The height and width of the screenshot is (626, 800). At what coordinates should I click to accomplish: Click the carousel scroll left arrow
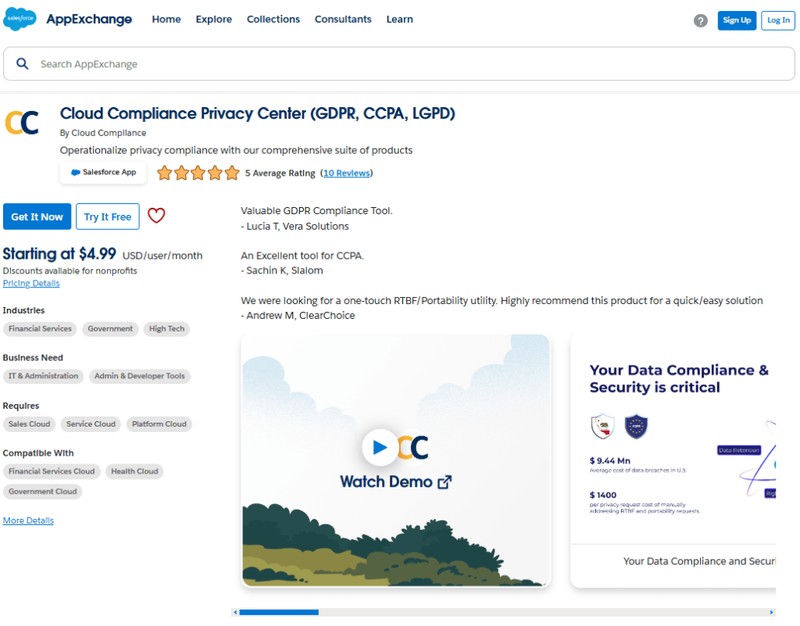[x=235, y=612]
